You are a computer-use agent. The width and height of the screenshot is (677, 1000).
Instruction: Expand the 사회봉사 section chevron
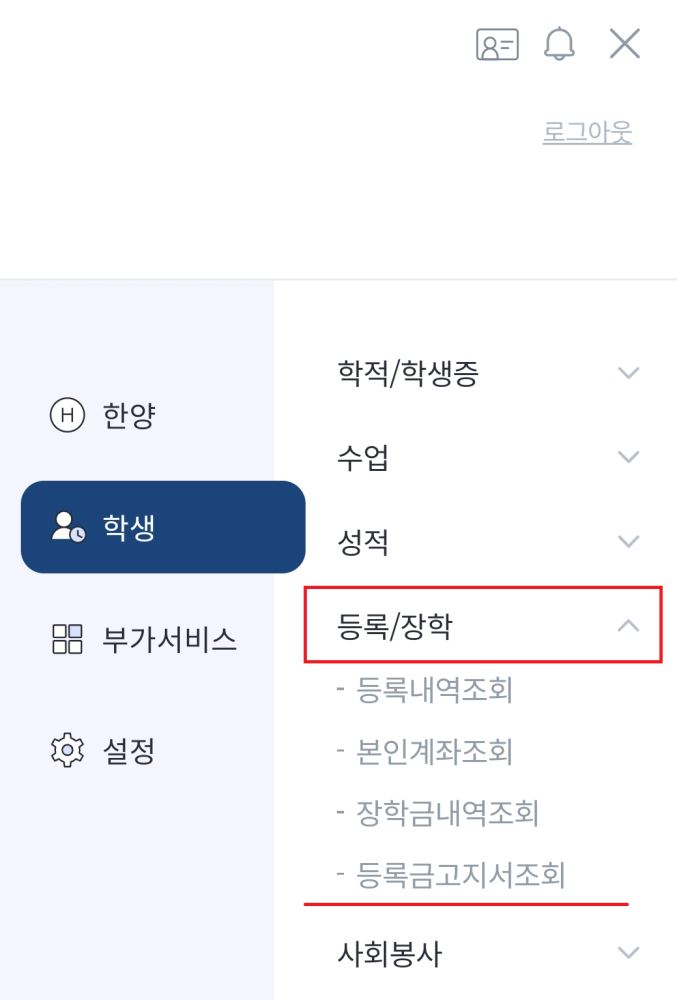[x=629, y=953]
